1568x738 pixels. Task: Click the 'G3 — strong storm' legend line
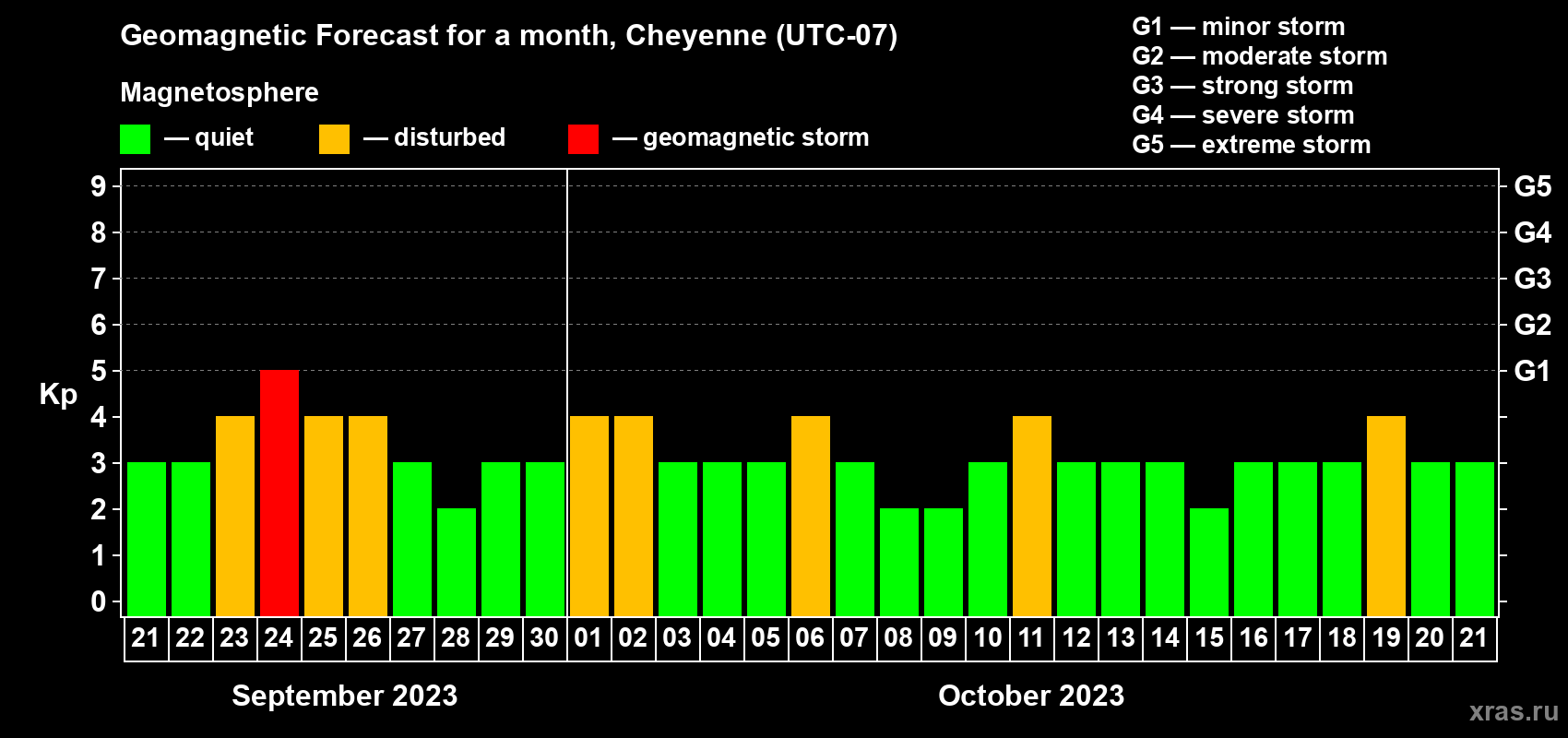(1242, 86)
